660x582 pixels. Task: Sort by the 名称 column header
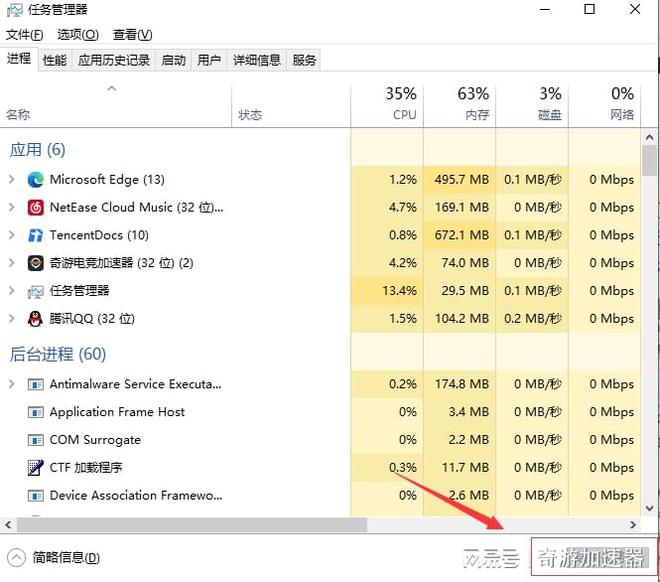(116, 105)
